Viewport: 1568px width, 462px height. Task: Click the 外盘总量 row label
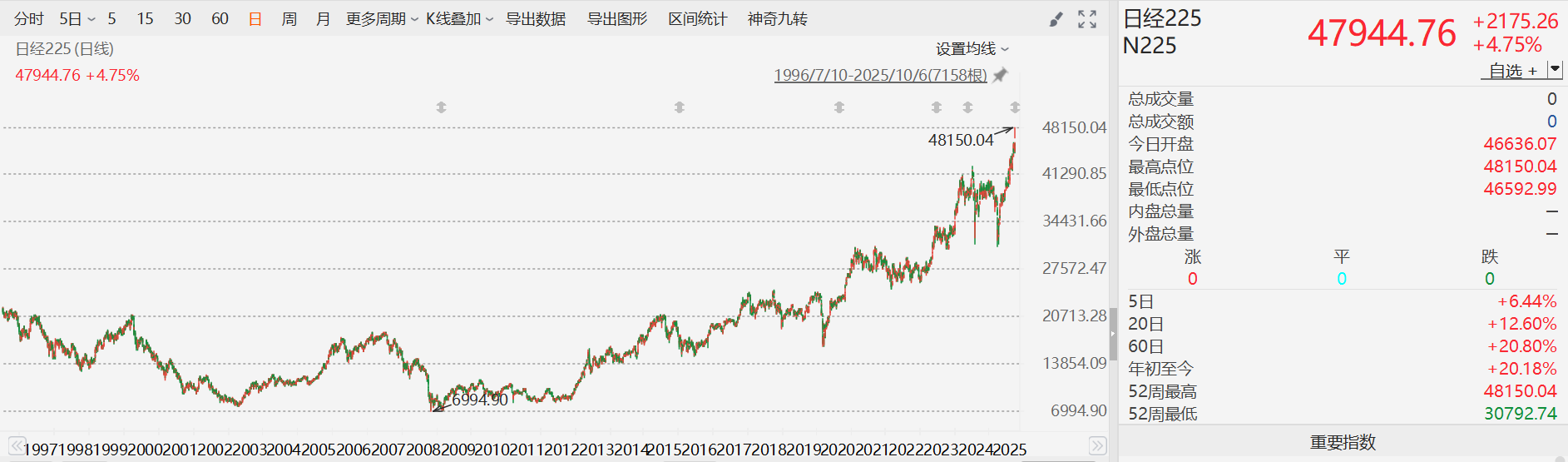coord(1161,234)
